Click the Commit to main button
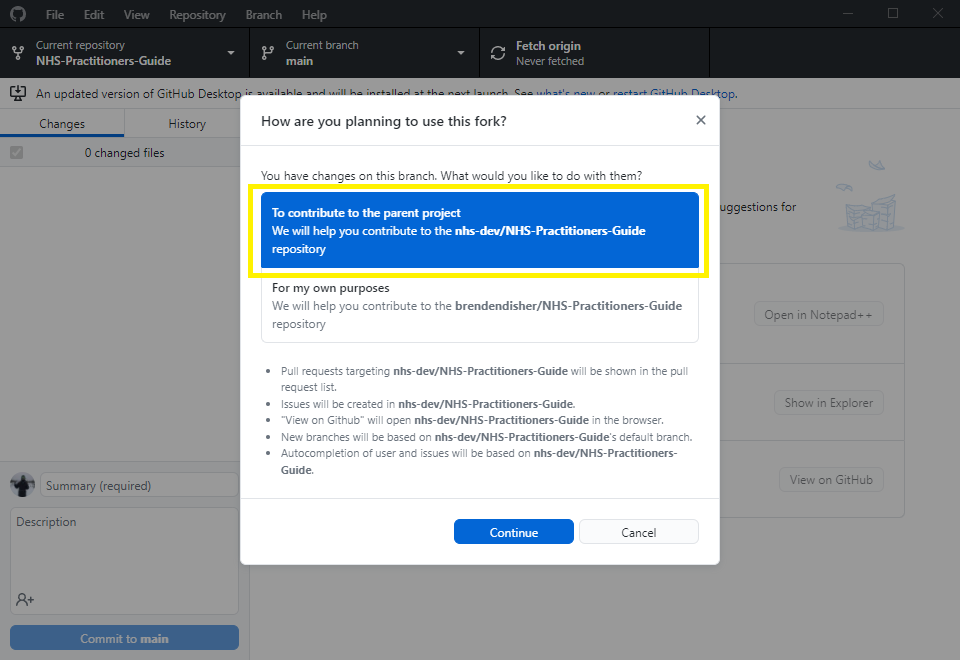The height and width of the screenshot is (660, 960). 124,638
